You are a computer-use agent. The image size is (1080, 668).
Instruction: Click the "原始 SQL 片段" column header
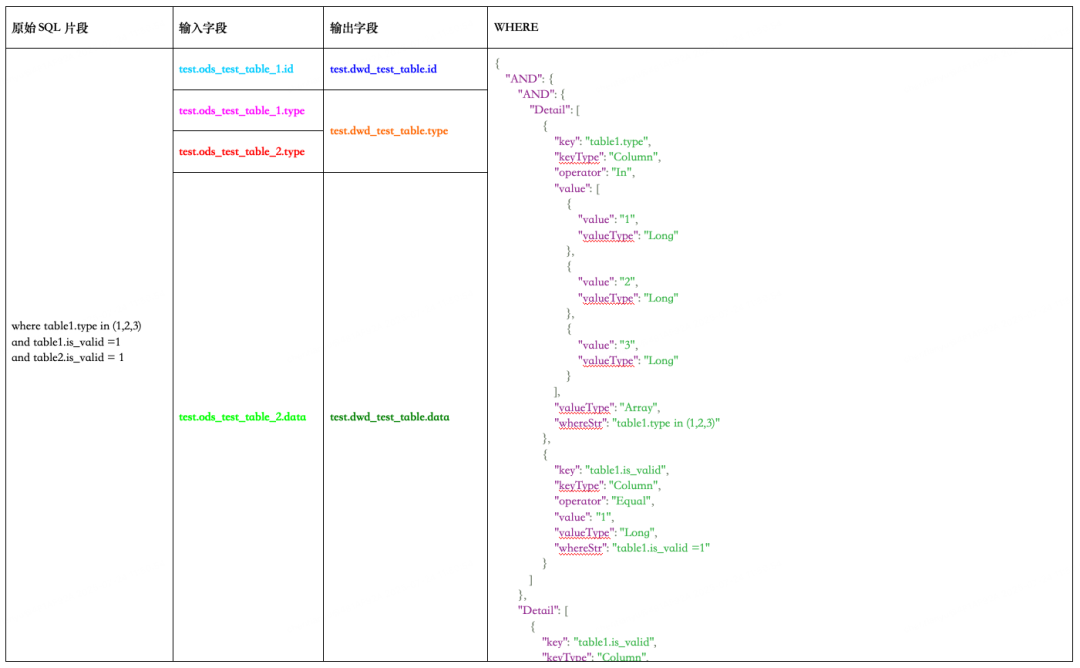pos(89,28)
